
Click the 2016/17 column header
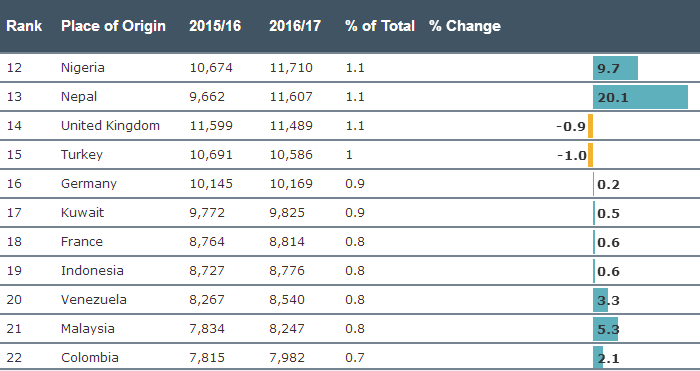295,26
